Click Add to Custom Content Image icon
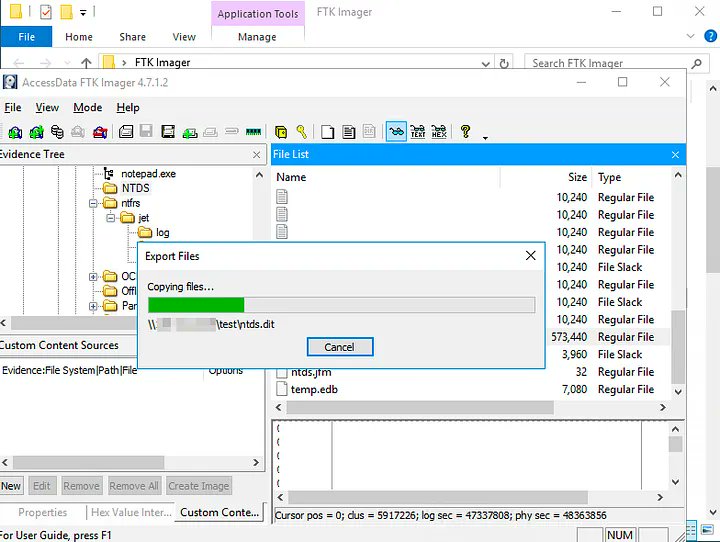Screen dimensions: 720x542 point(190,132)
